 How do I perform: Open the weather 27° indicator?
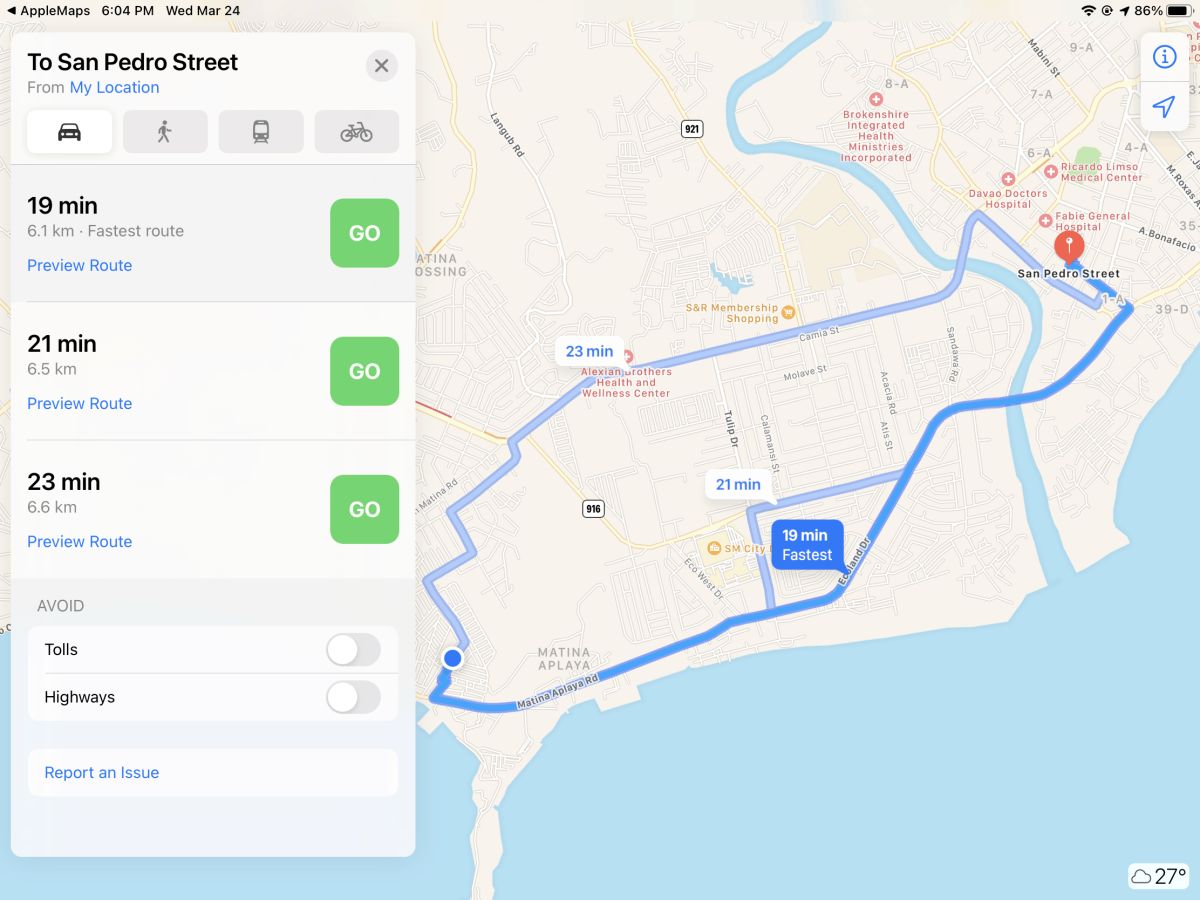point(1159,877)
